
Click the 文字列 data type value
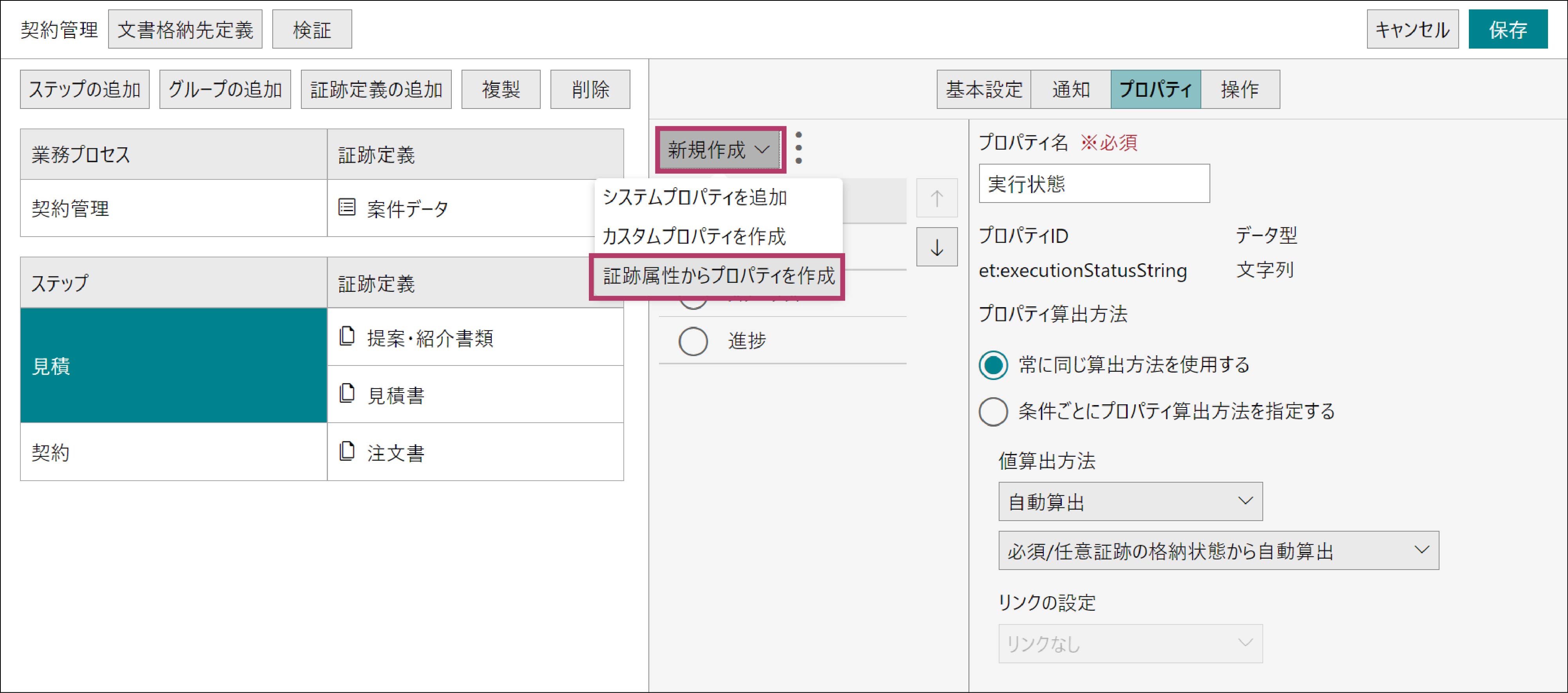coord(1265,270)
